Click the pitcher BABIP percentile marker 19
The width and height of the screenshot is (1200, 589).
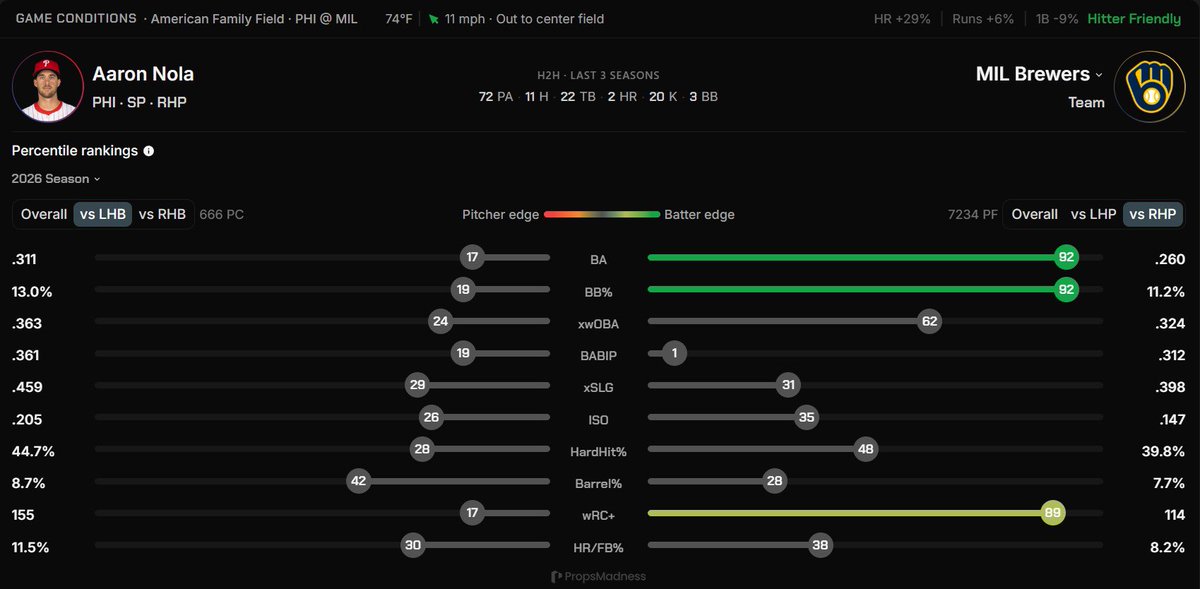click(464, 354)
